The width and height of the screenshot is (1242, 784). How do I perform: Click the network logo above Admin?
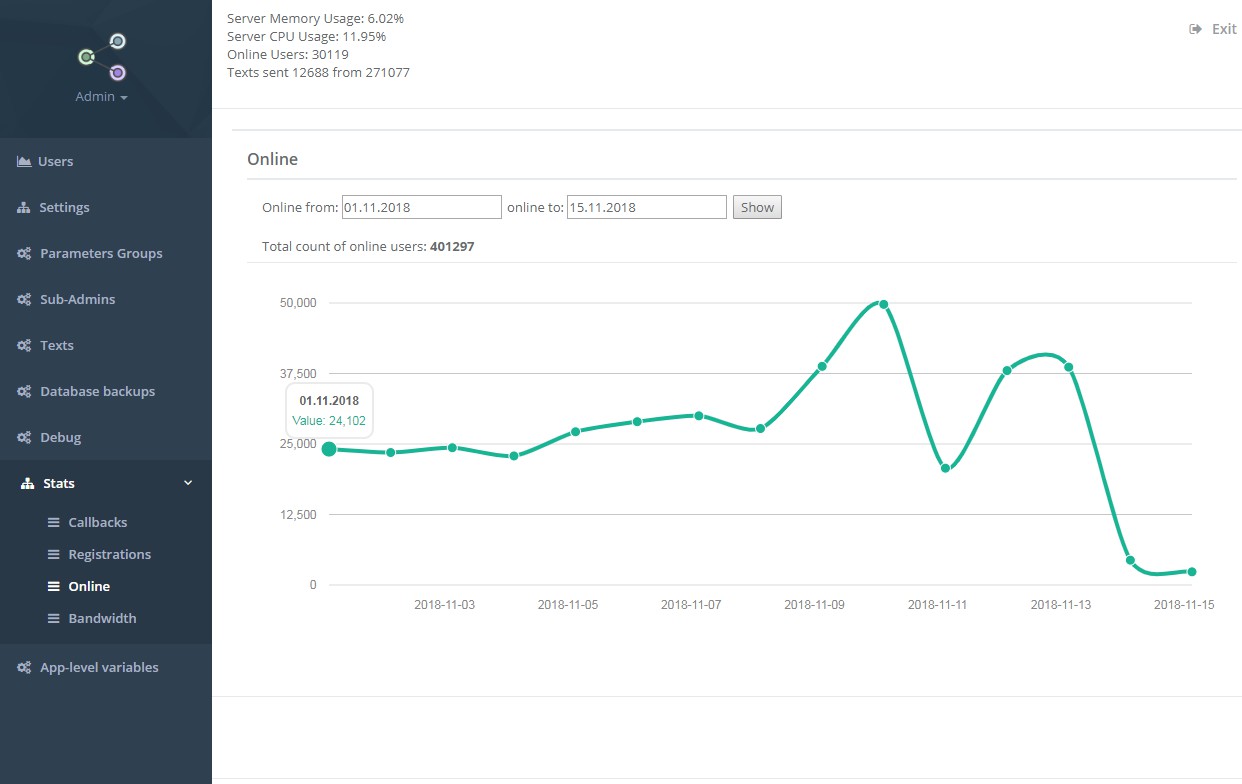pyautogui.click(x=103, y=56)
